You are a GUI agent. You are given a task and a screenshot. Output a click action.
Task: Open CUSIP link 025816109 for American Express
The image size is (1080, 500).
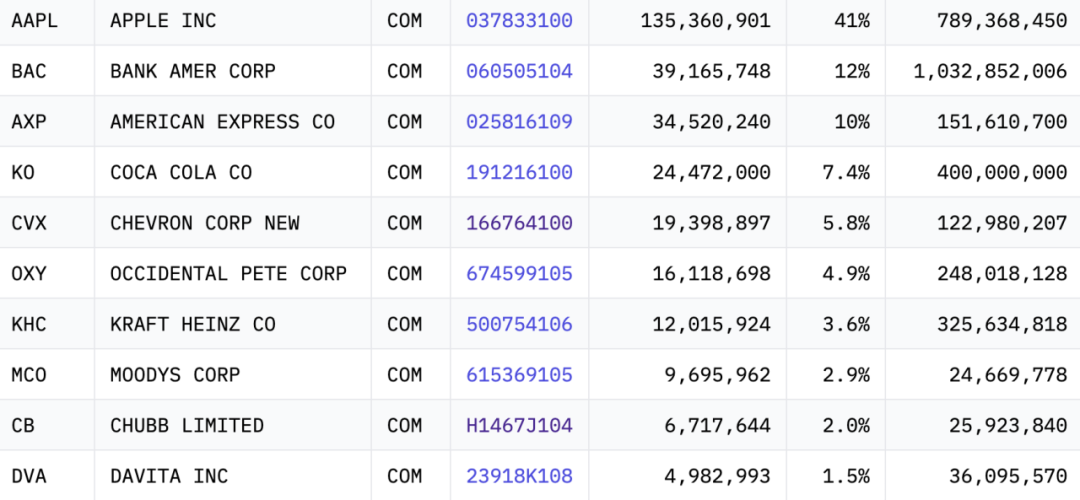(x=519, y=122)
